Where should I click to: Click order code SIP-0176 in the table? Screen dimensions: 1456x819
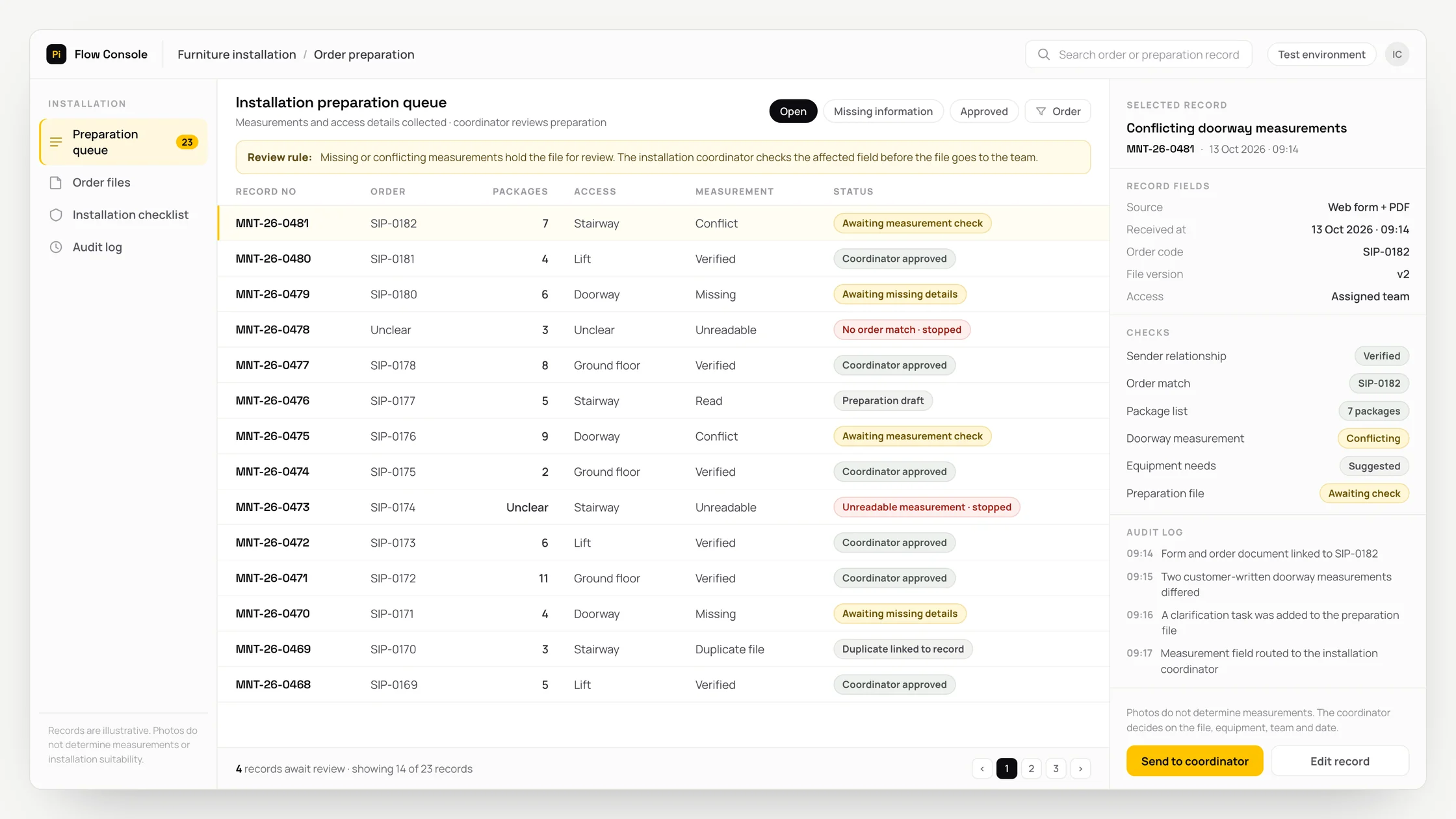(x=393, y=436)
